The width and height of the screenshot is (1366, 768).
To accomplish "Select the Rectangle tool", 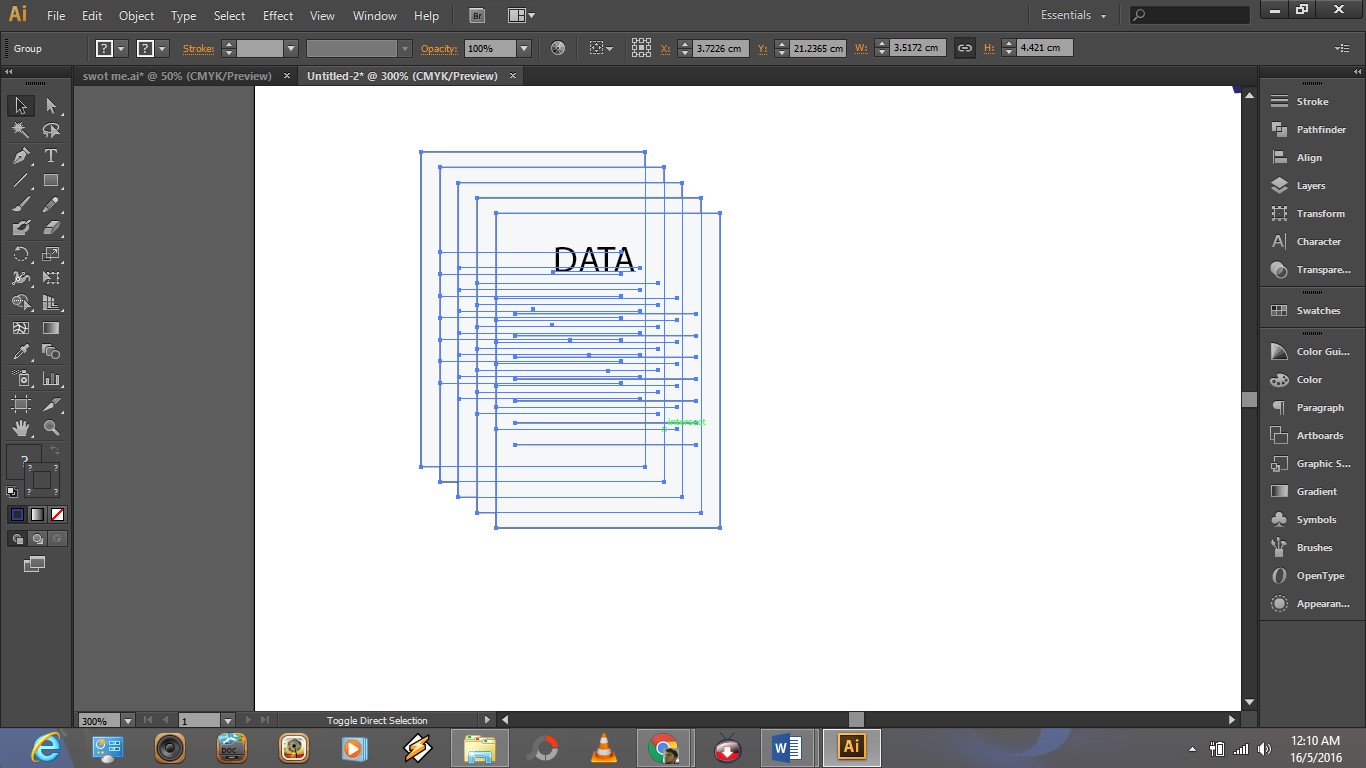I will [51, 181].
